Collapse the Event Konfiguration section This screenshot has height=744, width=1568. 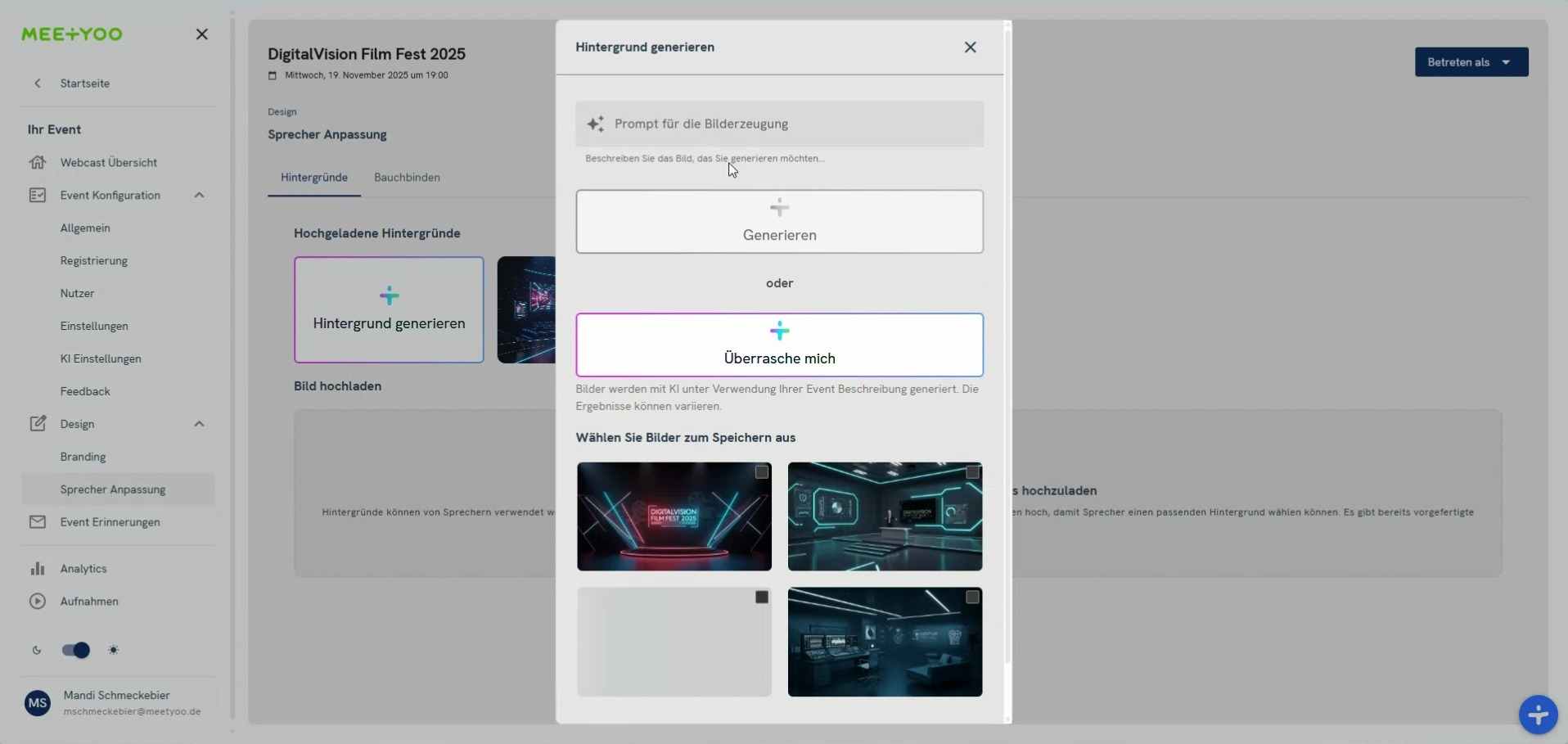pos(199,195)
